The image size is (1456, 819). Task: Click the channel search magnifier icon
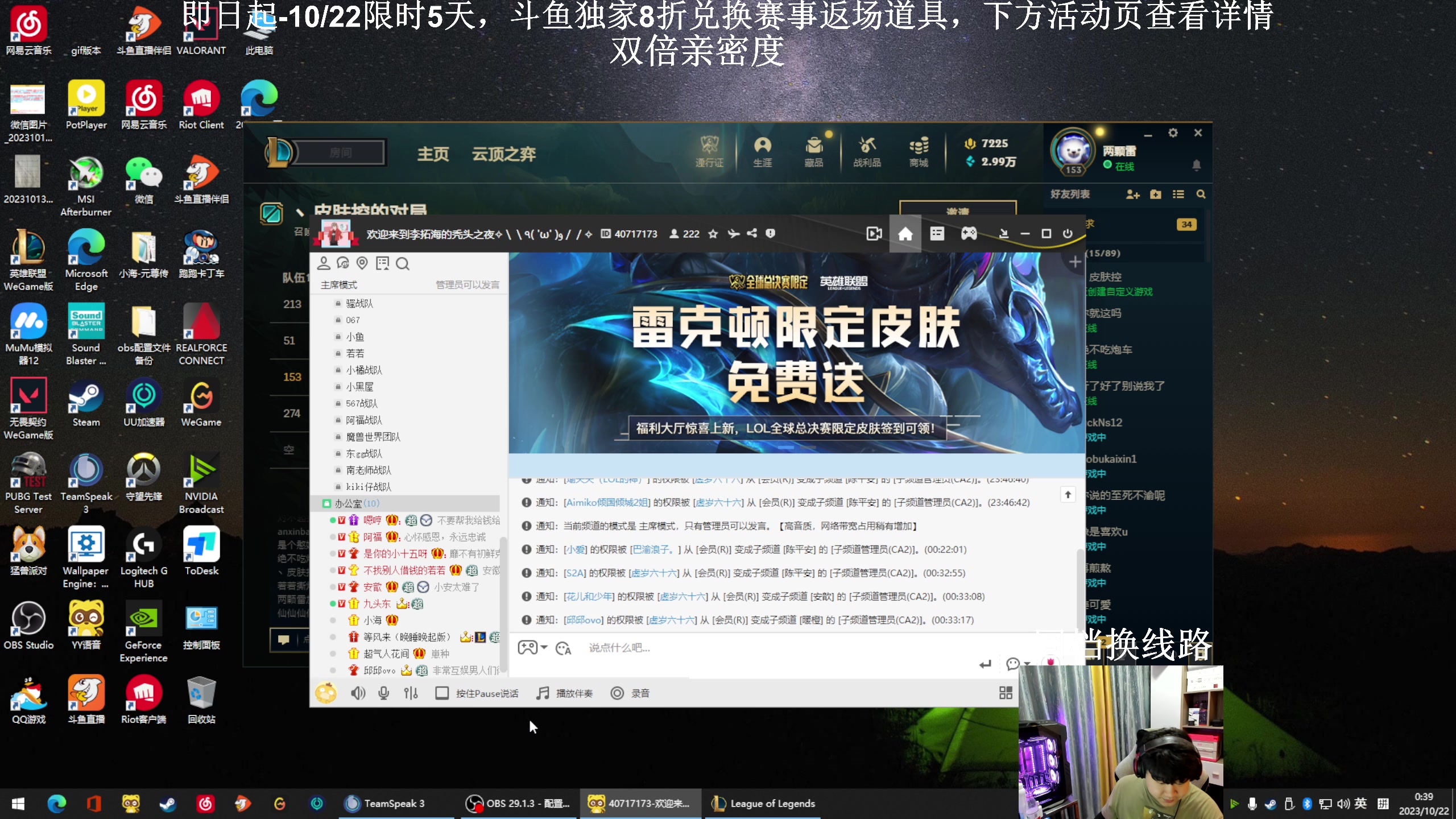pos(402,263)
